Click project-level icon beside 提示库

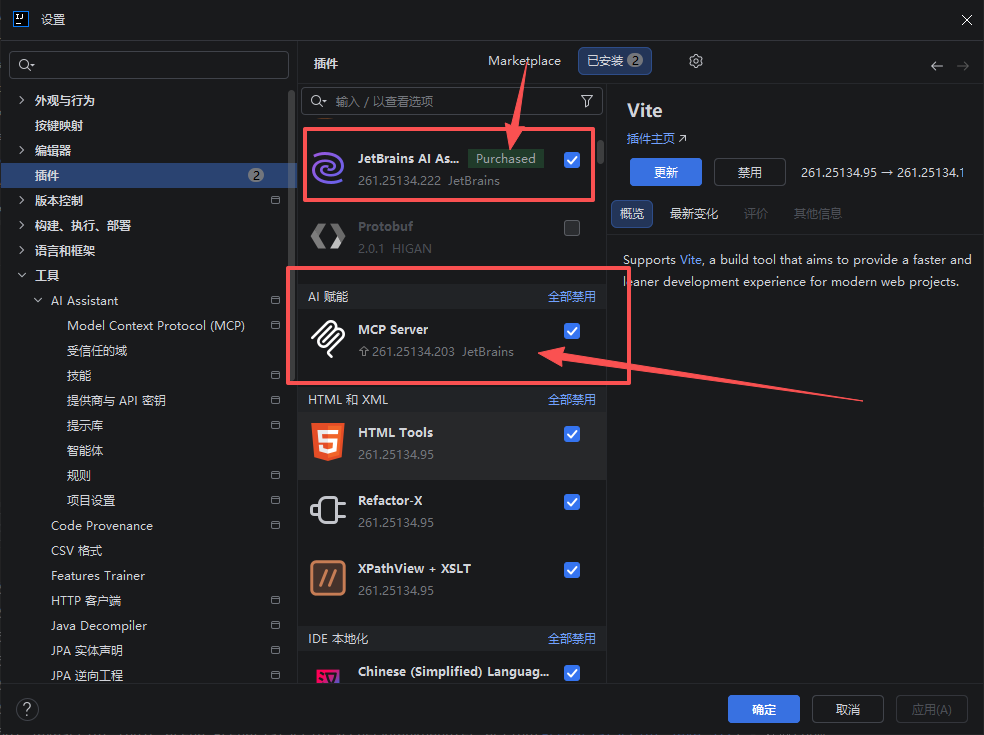(275, 425)
